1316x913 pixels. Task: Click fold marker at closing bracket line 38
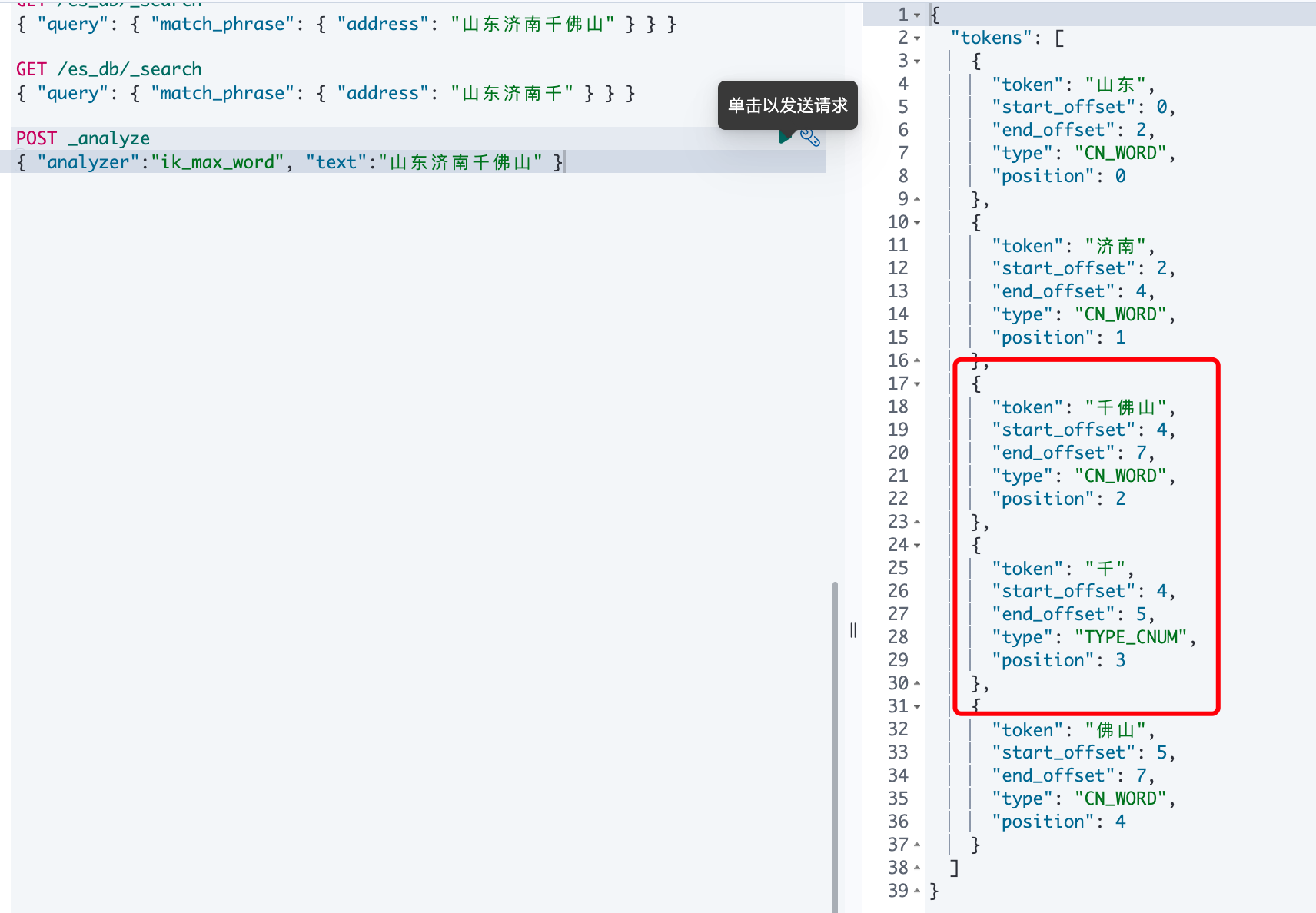tap(917, 868)
